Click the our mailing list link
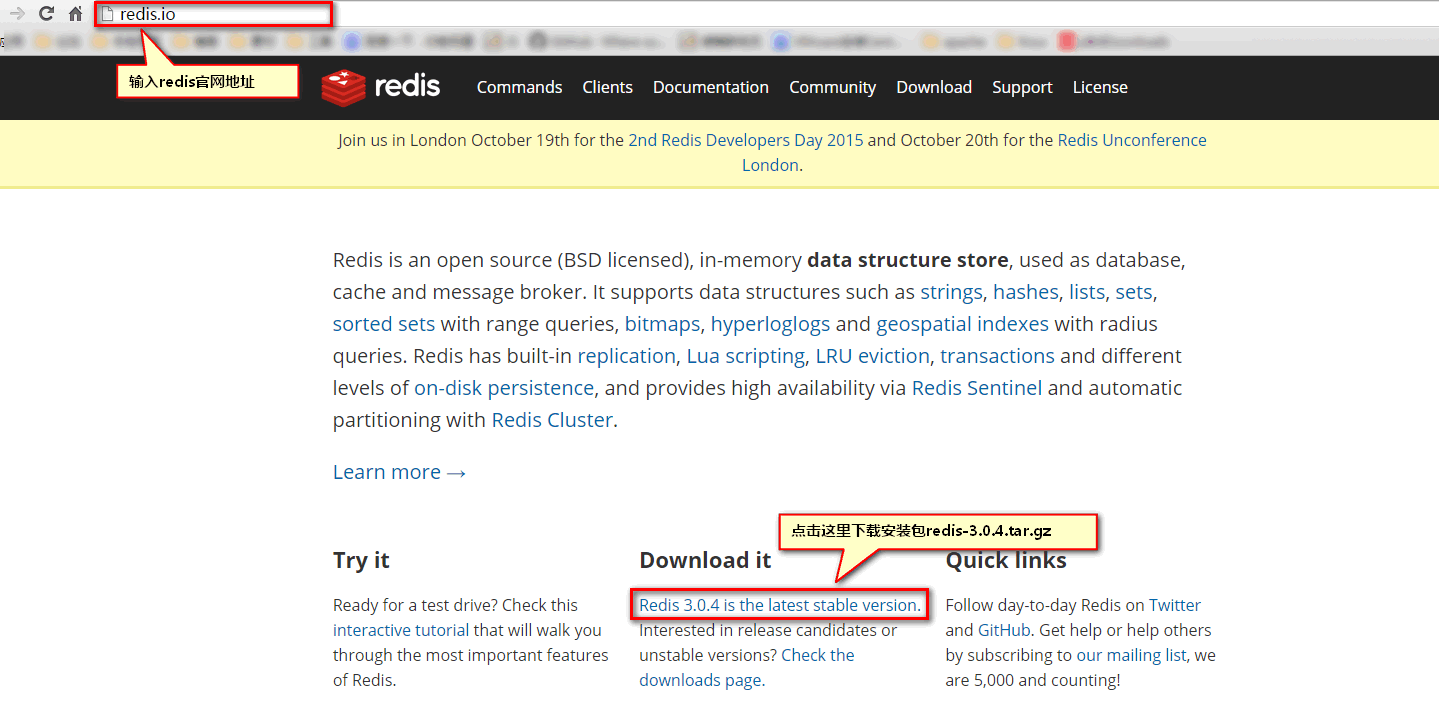The width and height of the screenshot is (1439, 718). 1131,655
